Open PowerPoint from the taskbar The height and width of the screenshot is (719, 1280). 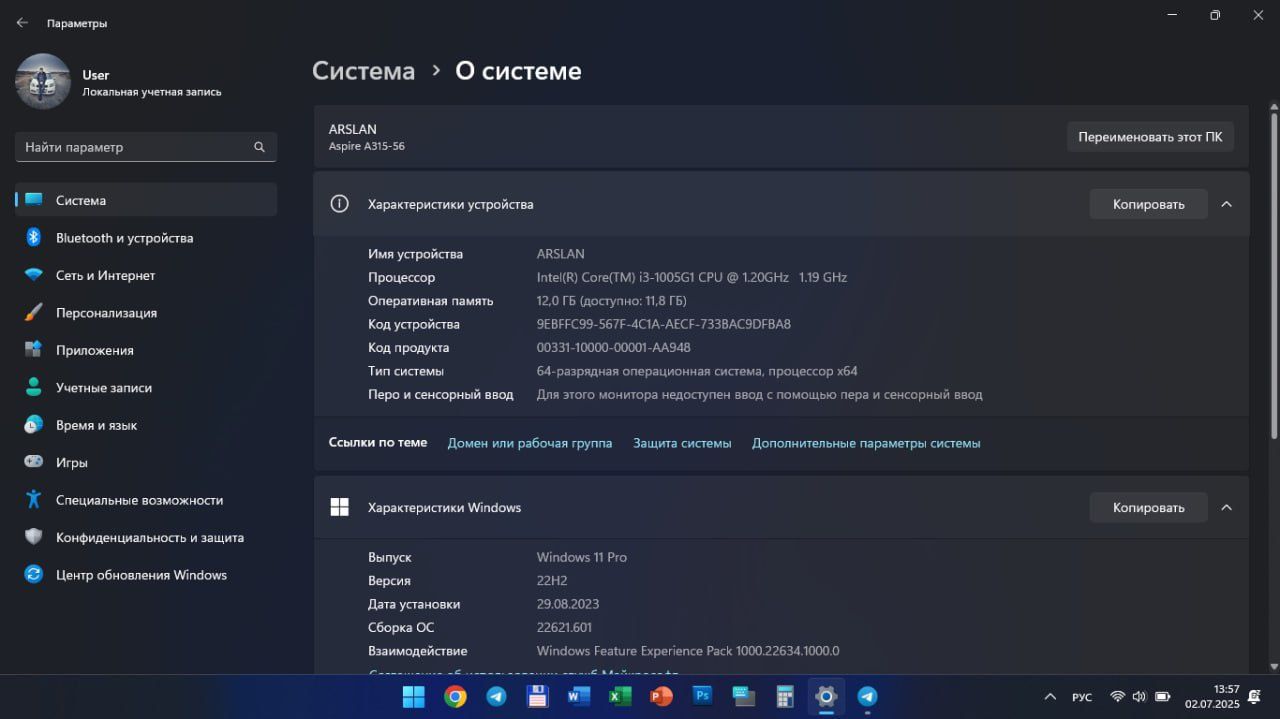661,696
